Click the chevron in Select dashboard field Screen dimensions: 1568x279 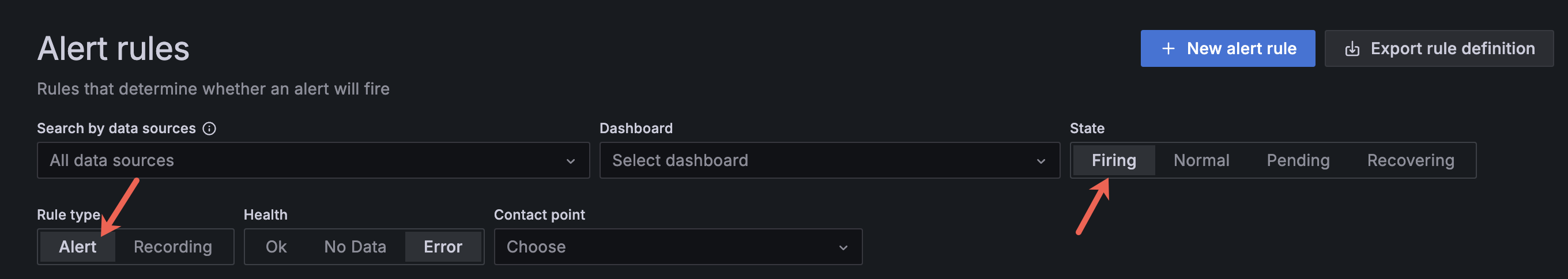pos(1041,161)
